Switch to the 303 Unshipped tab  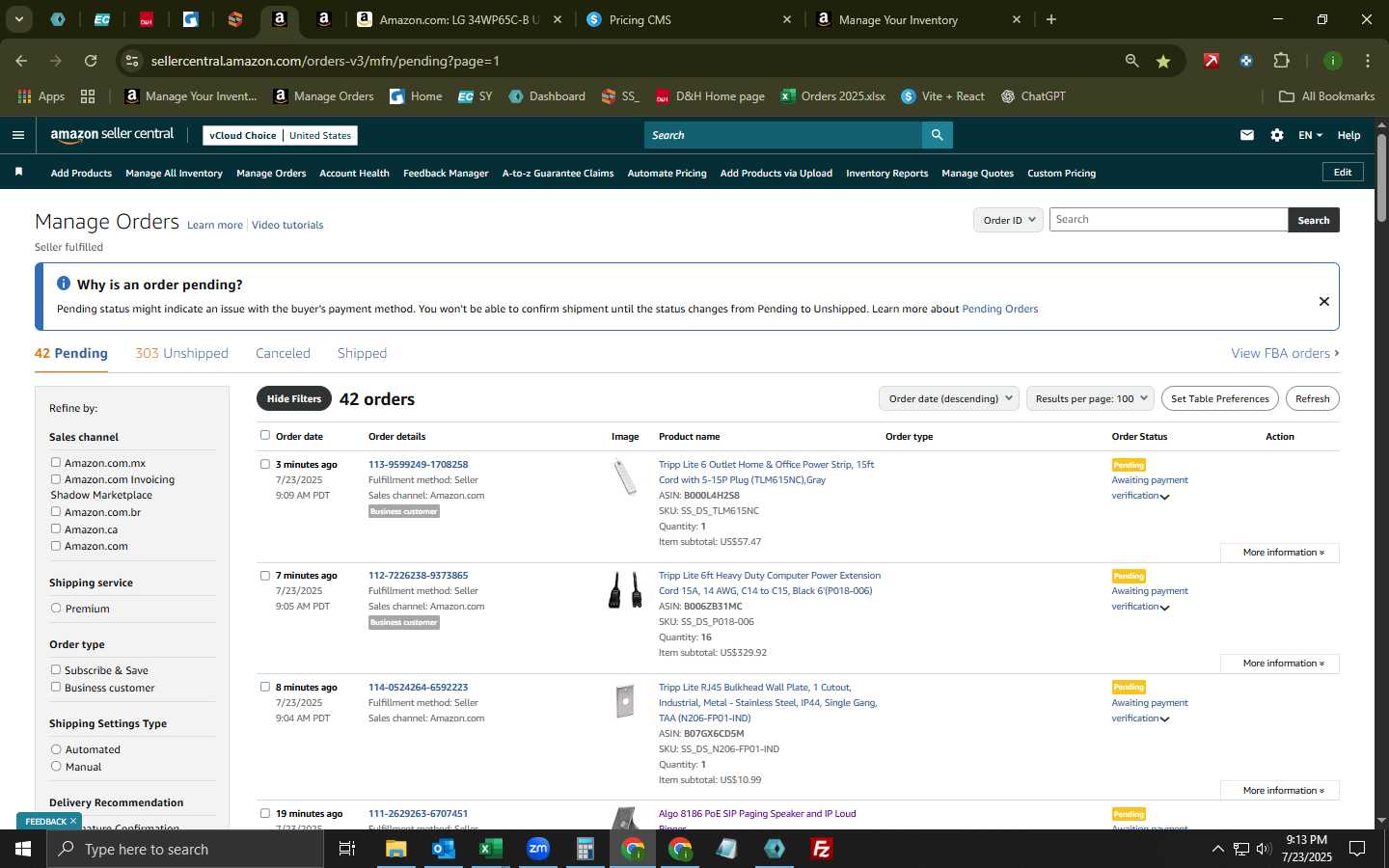(181, 353)
